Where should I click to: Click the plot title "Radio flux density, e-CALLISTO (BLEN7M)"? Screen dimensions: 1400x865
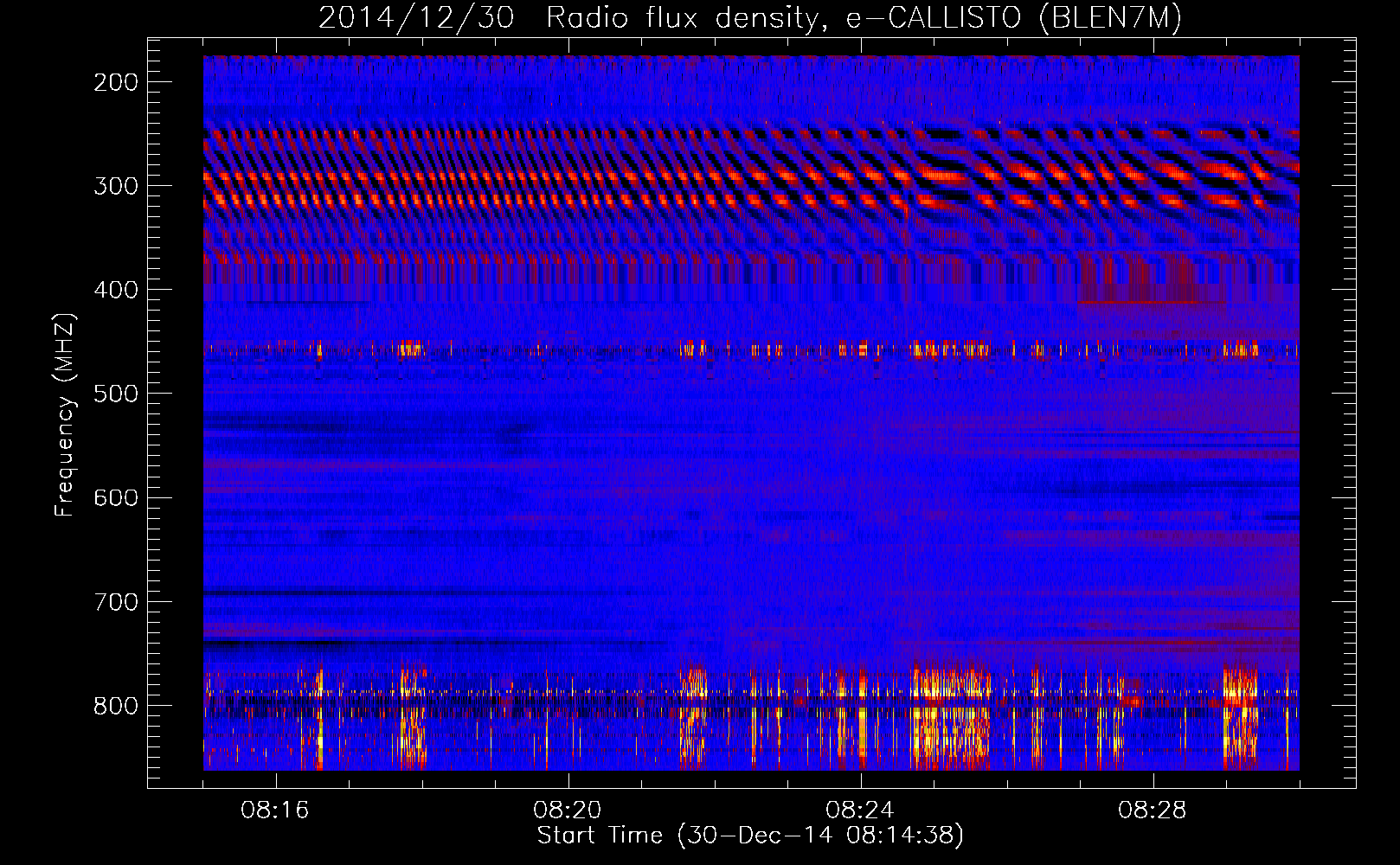pyautogui.click(x=864, y=17)
